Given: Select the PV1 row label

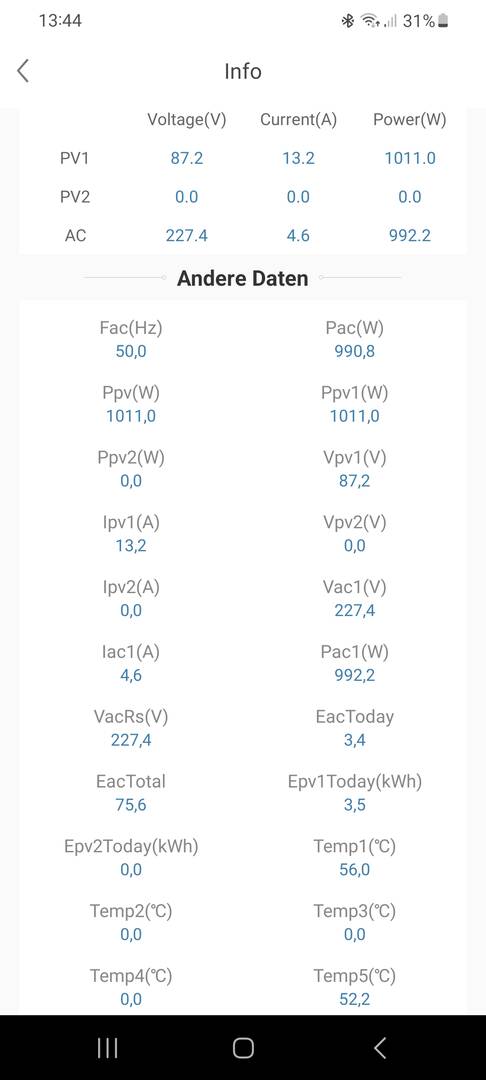Looking at the screenshot, I should [x=75, y=158].
